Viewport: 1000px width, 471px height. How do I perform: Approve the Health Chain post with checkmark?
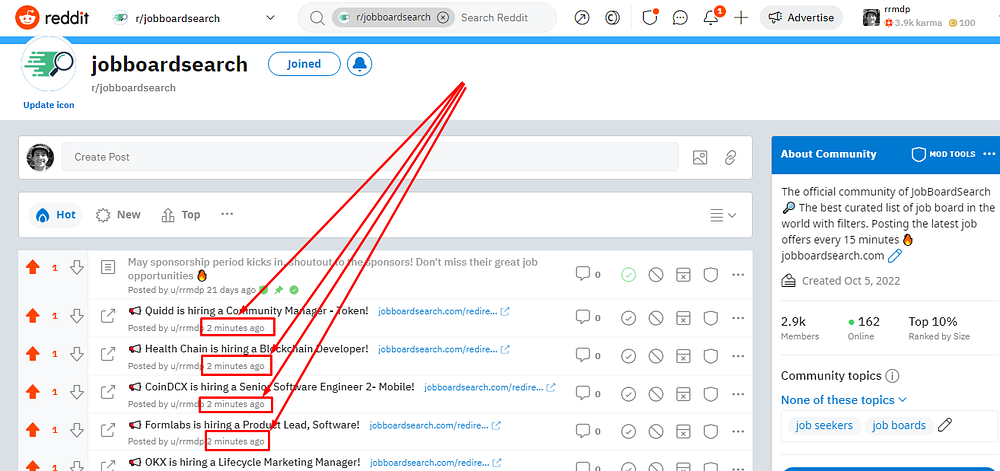point(628,356)
